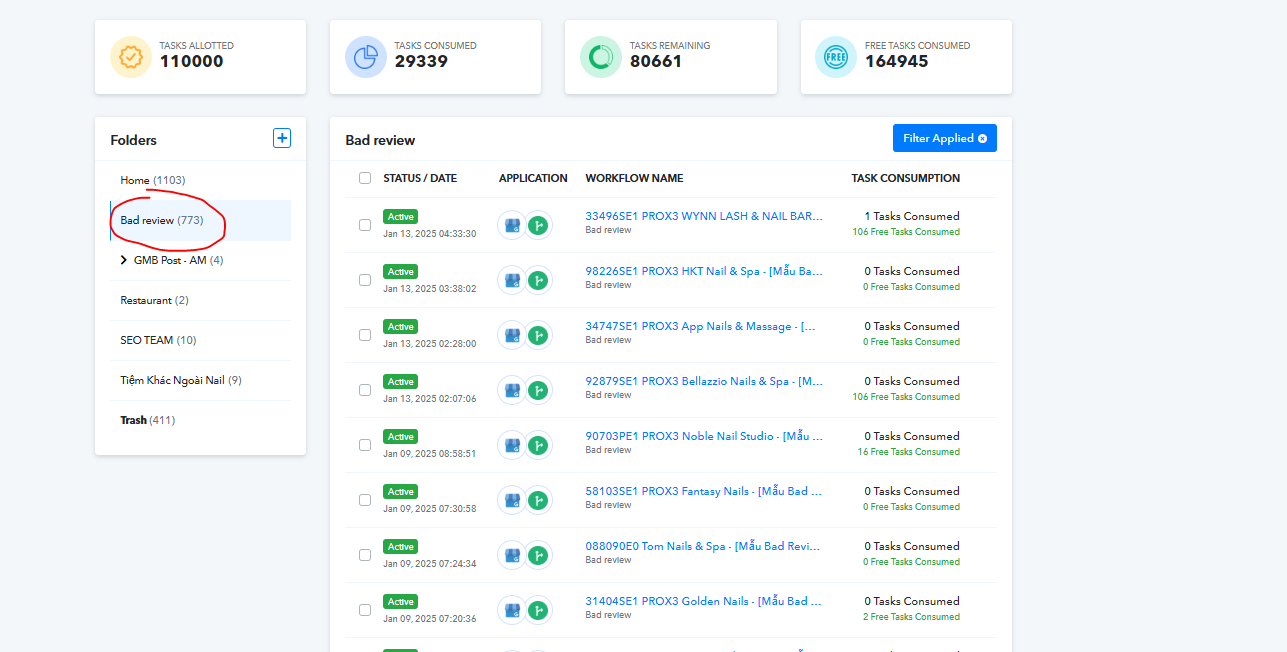Click the Free Tasks Consumed icon
The width and height of the screenshot is (1287, 652).
click(x=836, y=57)
